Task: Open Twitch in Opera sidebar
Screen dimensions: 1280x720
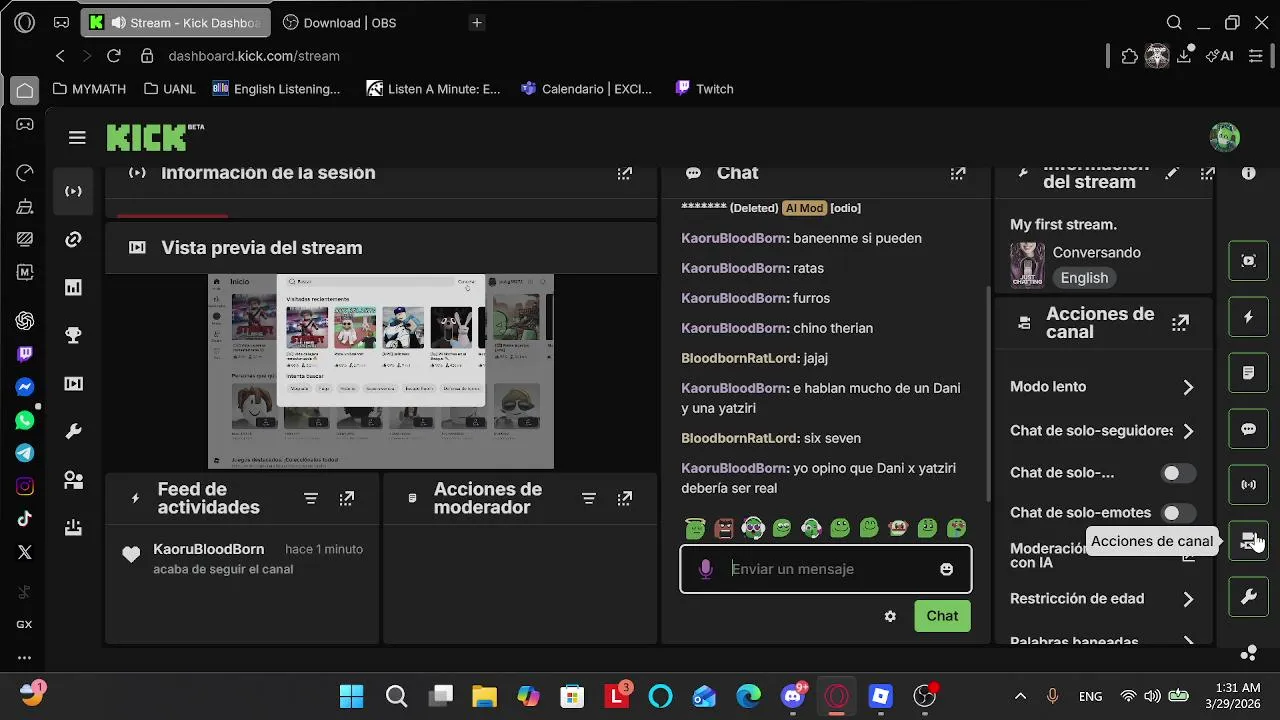Action: point(25,354)
